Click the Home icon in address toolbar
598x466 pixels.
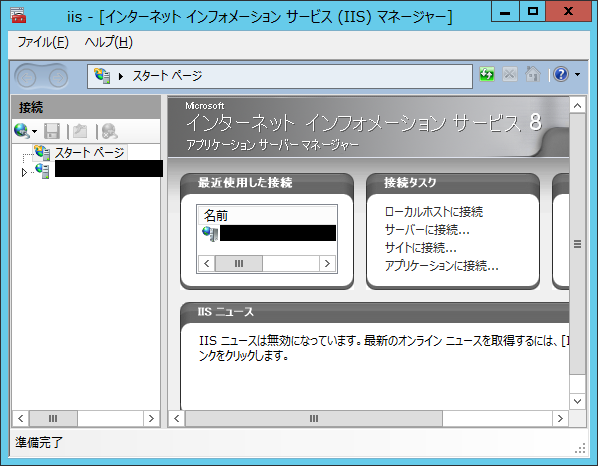[x=533, y=74]
